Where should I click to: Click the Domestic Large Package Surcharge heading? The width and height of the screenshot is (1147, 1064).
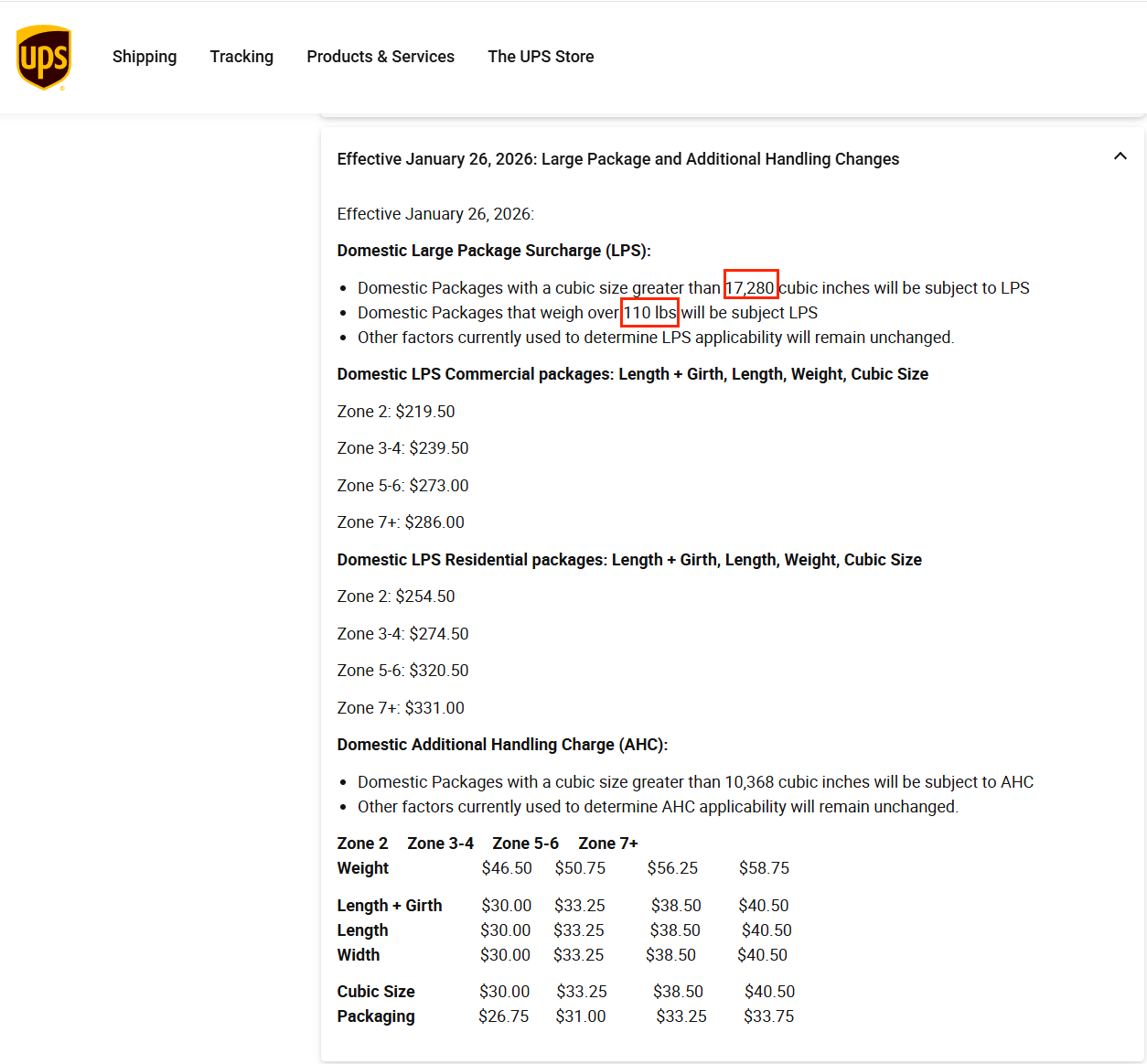click(x=493, y=251)
